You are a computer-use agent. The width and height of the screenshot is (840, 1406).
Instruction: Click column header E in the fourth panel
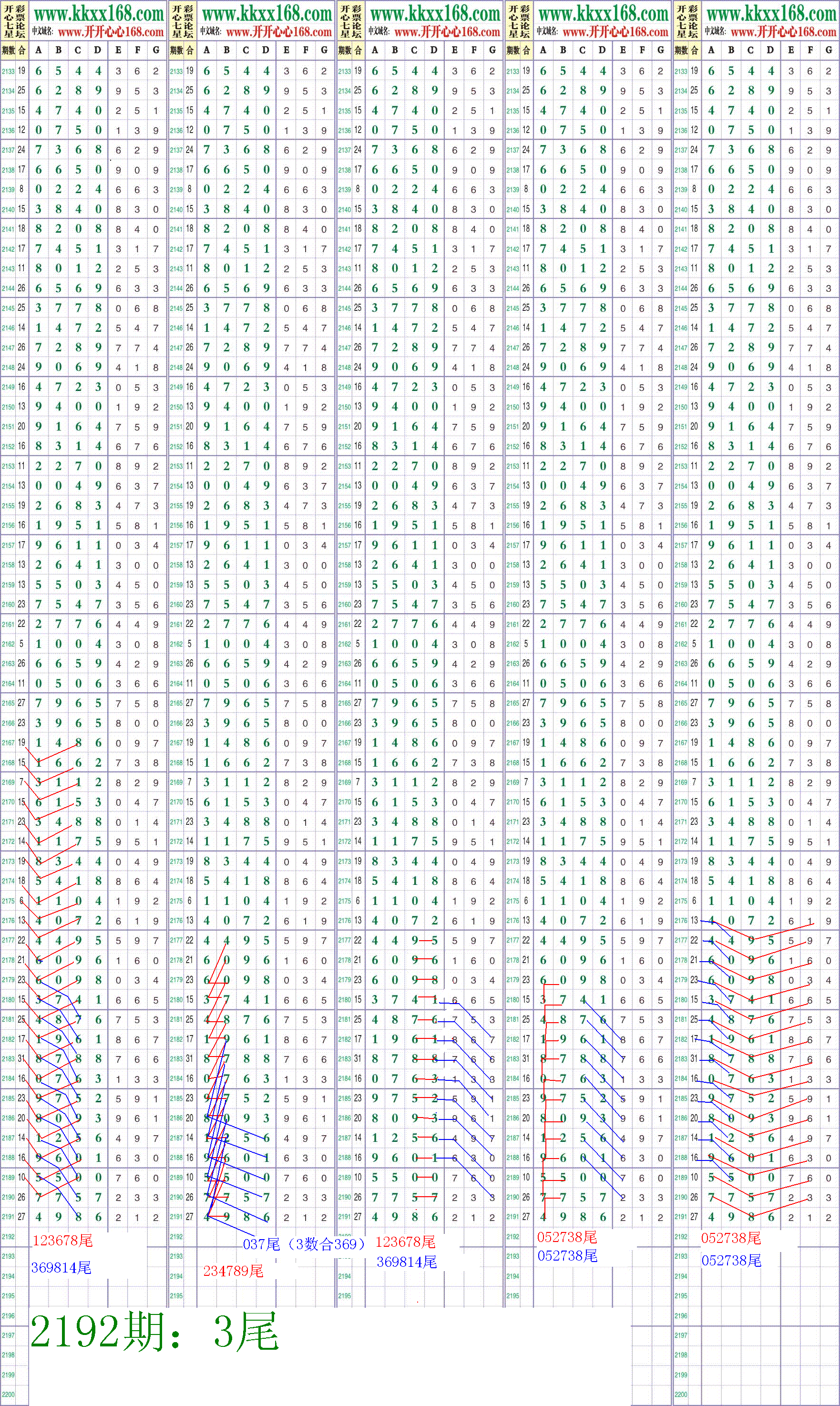tap(623, 51)
